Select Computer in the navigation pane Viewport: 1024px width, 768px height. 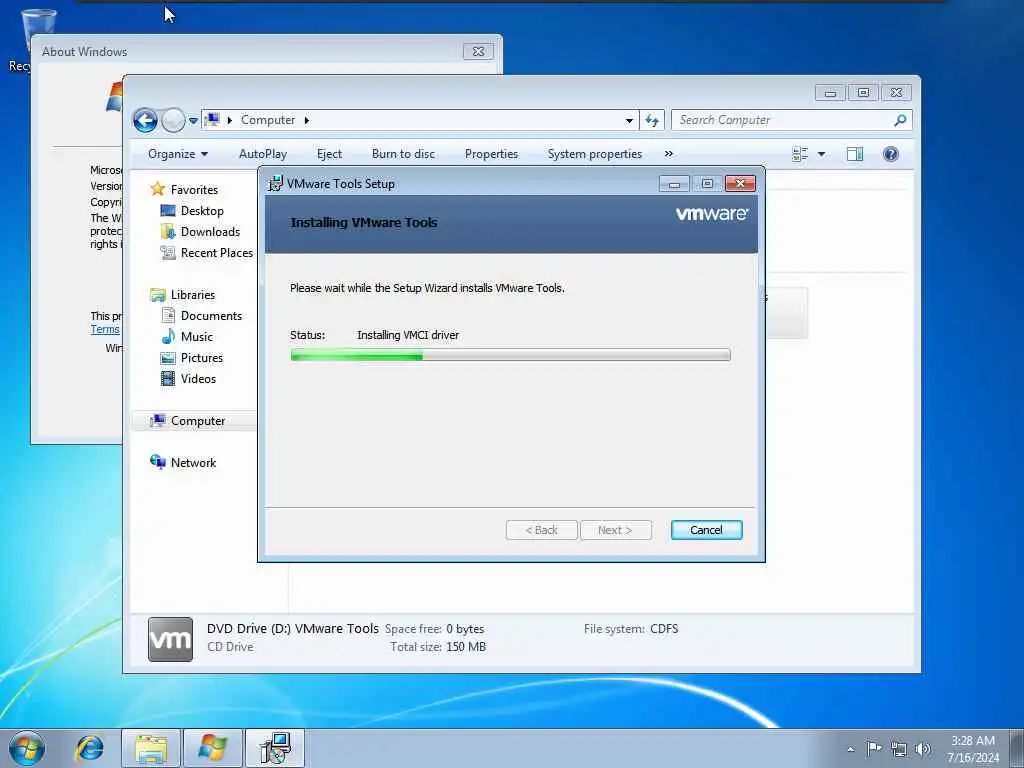[197, 421]
